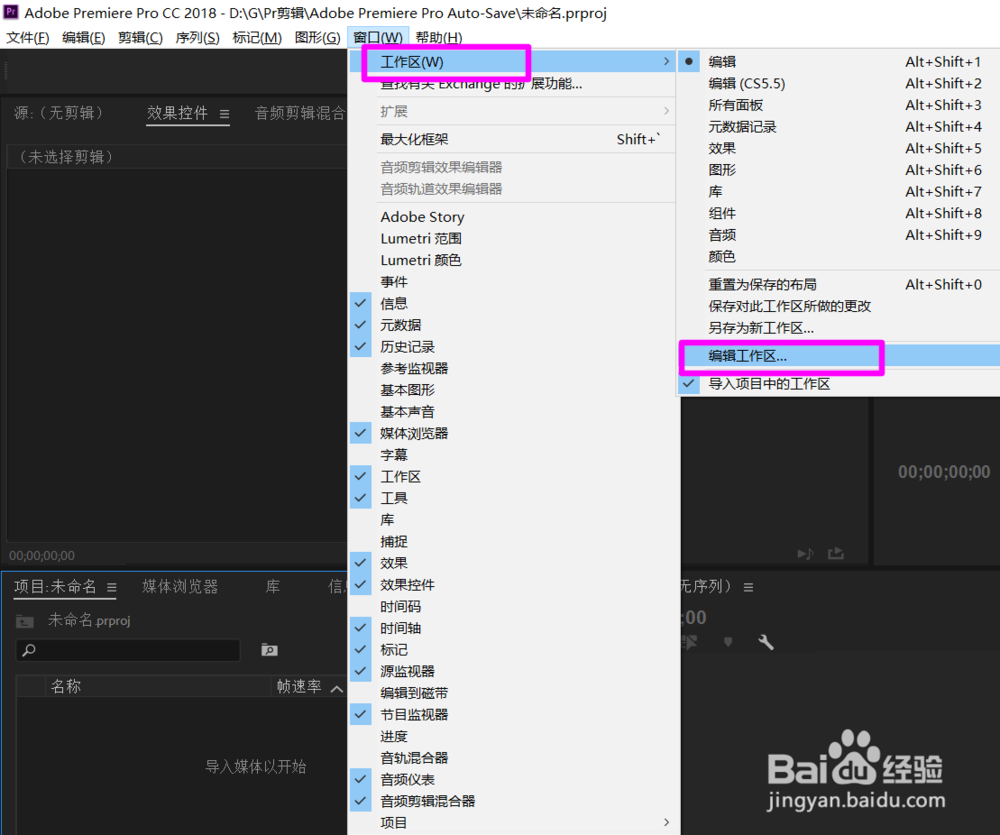Open the 剪辑(C) menu
1000x835 pixels.
(x=140, y=38)
